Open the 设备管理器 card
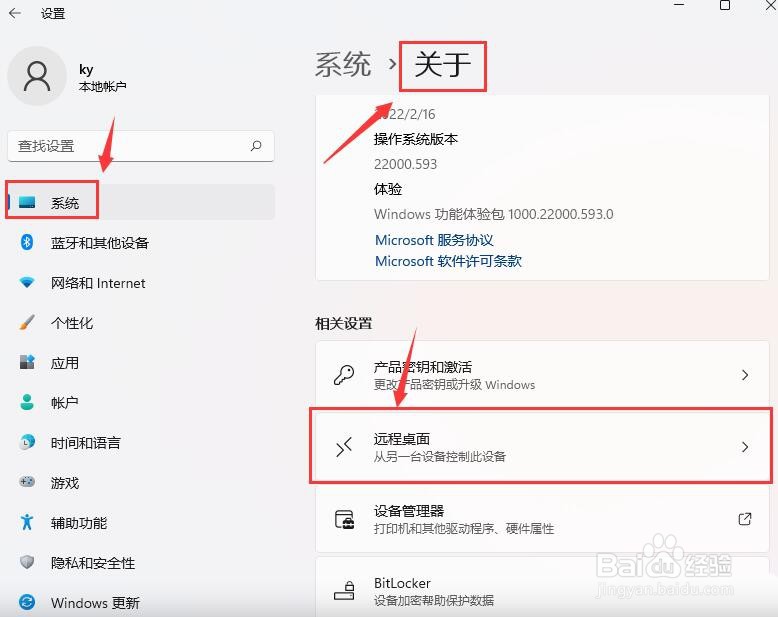The width and height of the screenshot is (778, 617). 542,519
